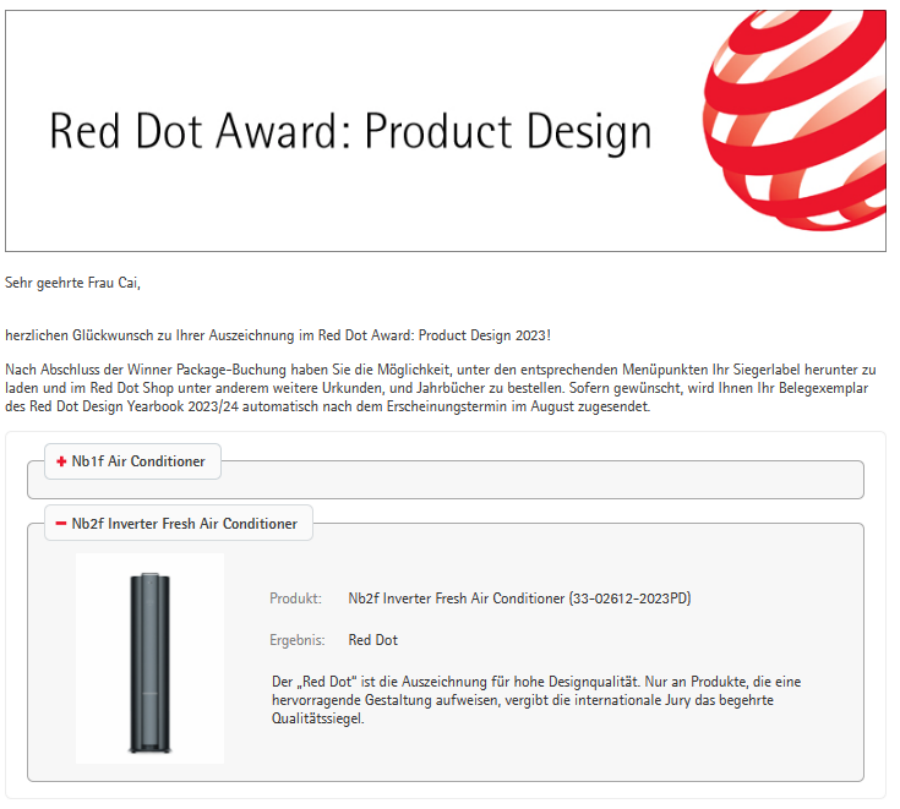Click the red minus icon beside Nb2f
The image size is (900, 809).
[61, 524]
